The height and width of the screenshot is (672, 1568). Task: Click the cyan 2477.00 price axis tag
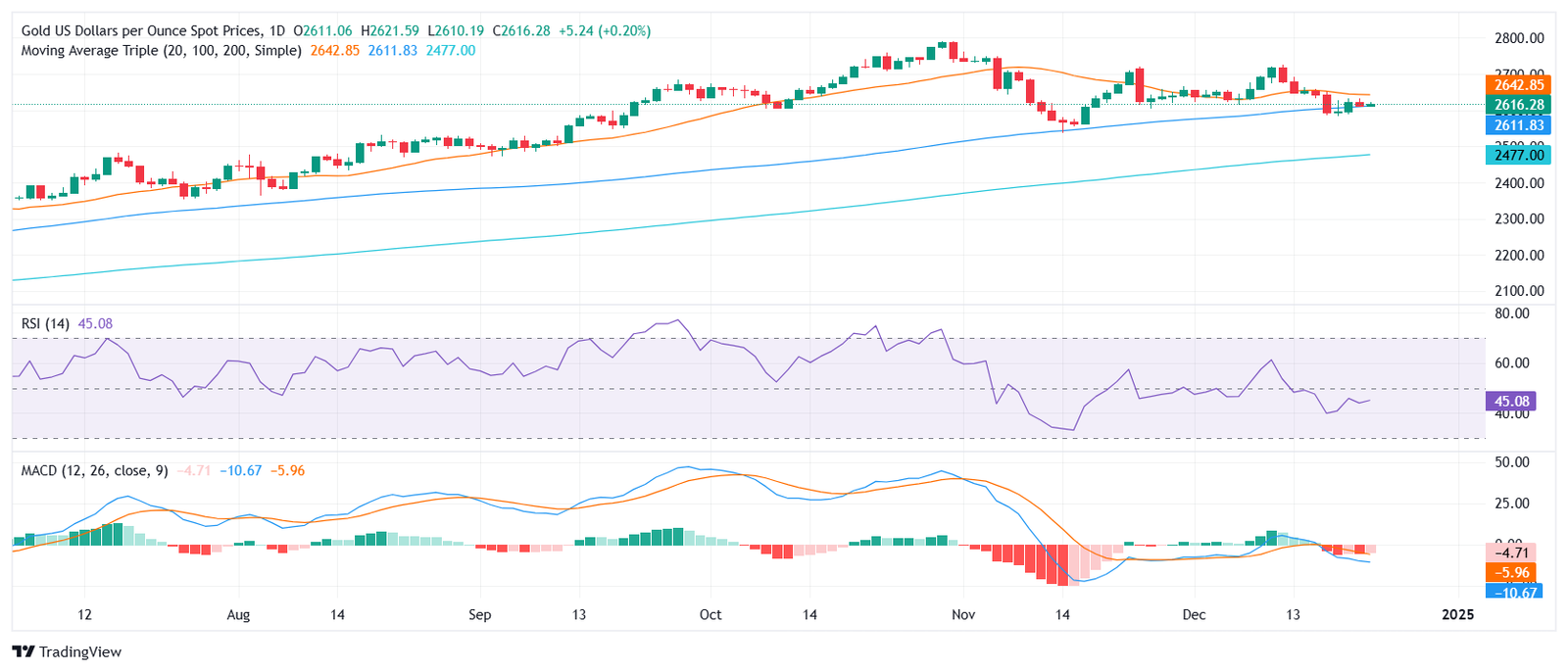pos(1518,155)
